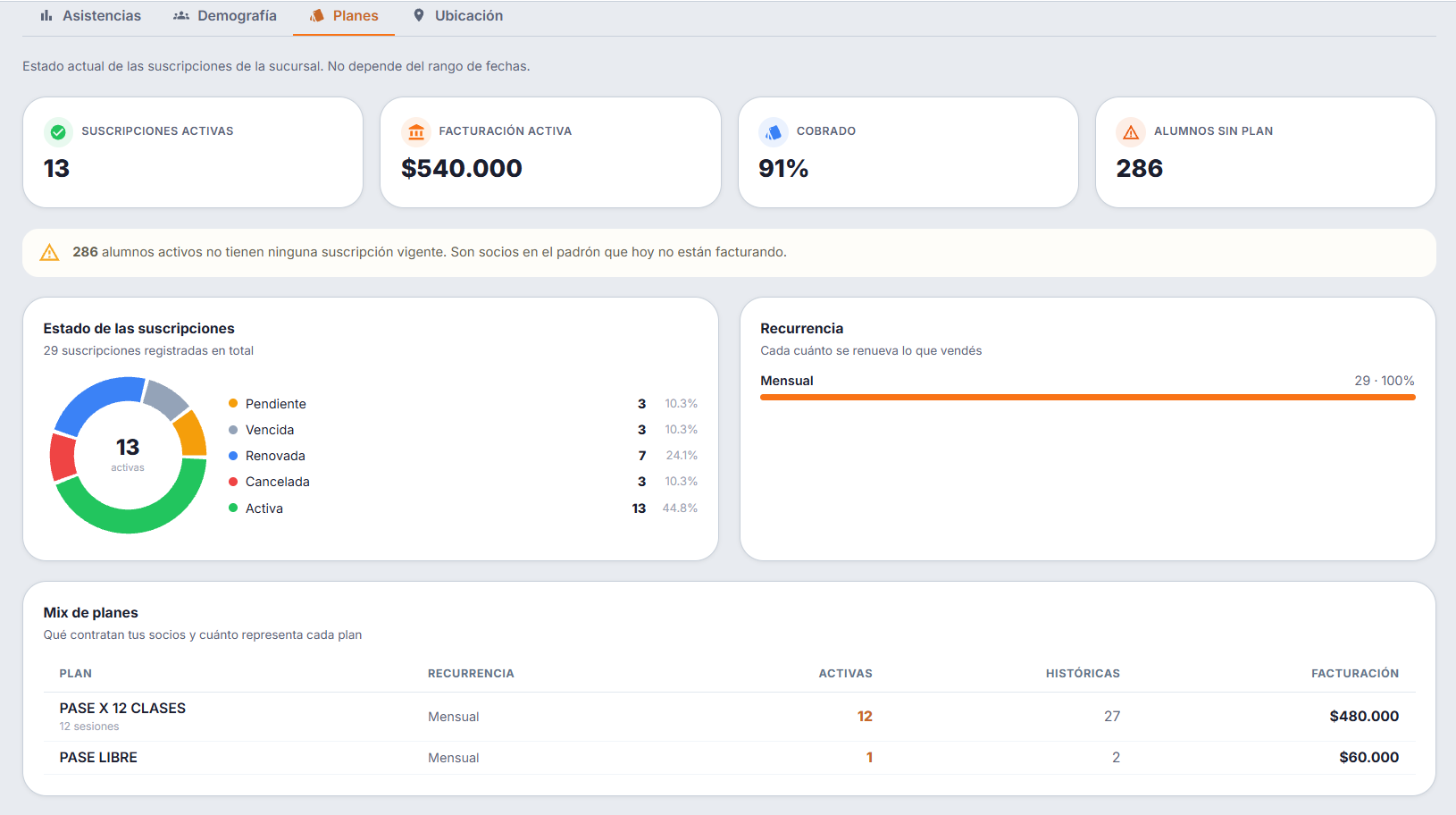Screen dimensions: 1456x815
Task: Go to the Ubicación tab
Action: (457, 16)
